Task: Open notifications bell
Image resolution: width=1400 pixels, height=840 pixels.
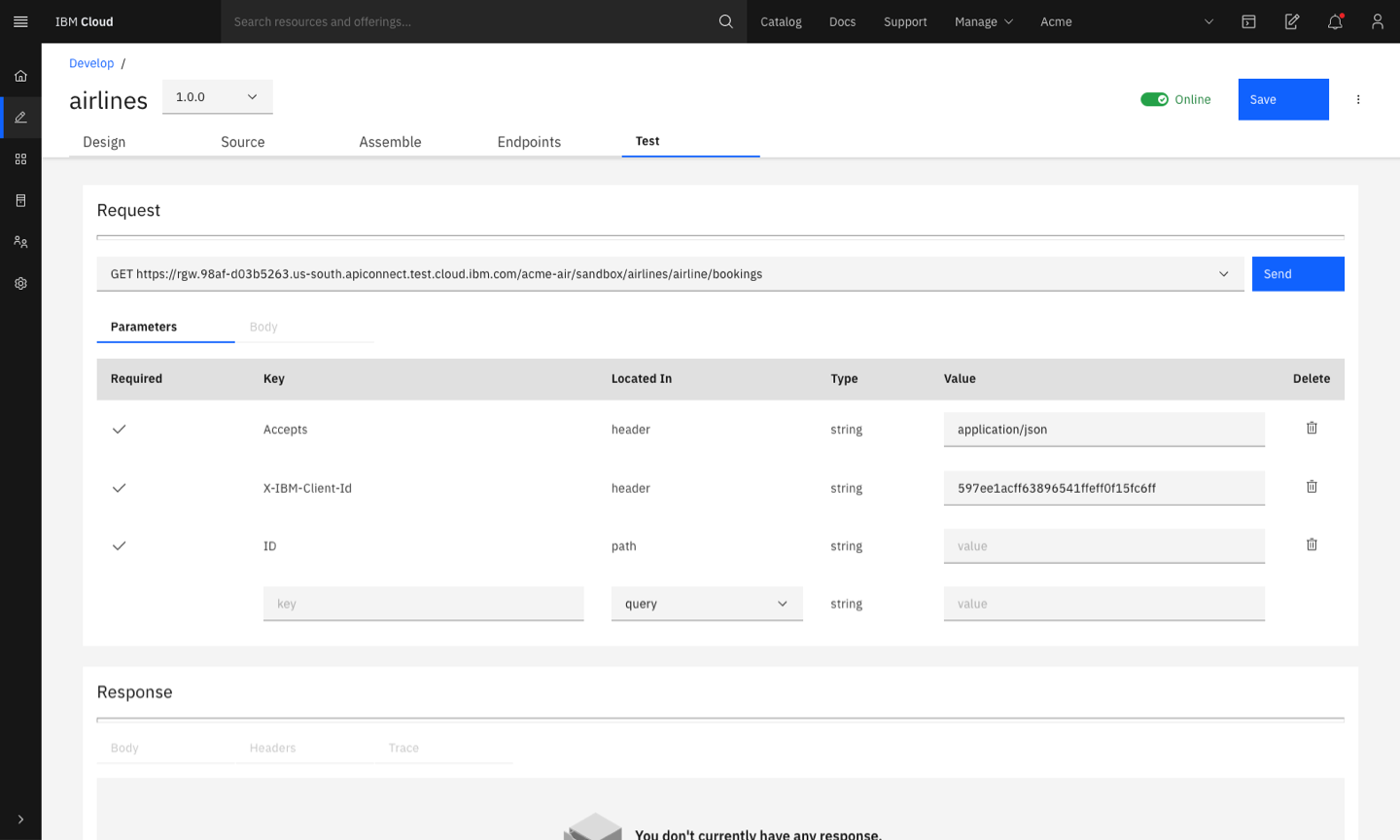Action: click(1335, 21)
